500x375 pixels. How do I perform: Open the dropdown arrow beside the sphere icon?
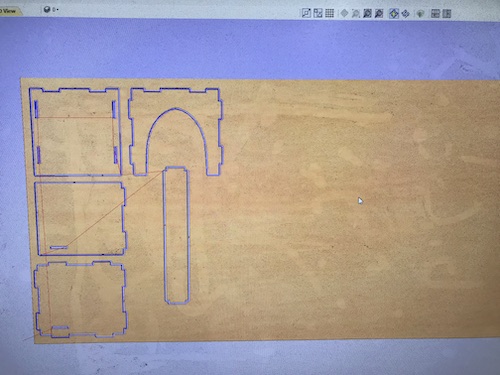[57, 10]
